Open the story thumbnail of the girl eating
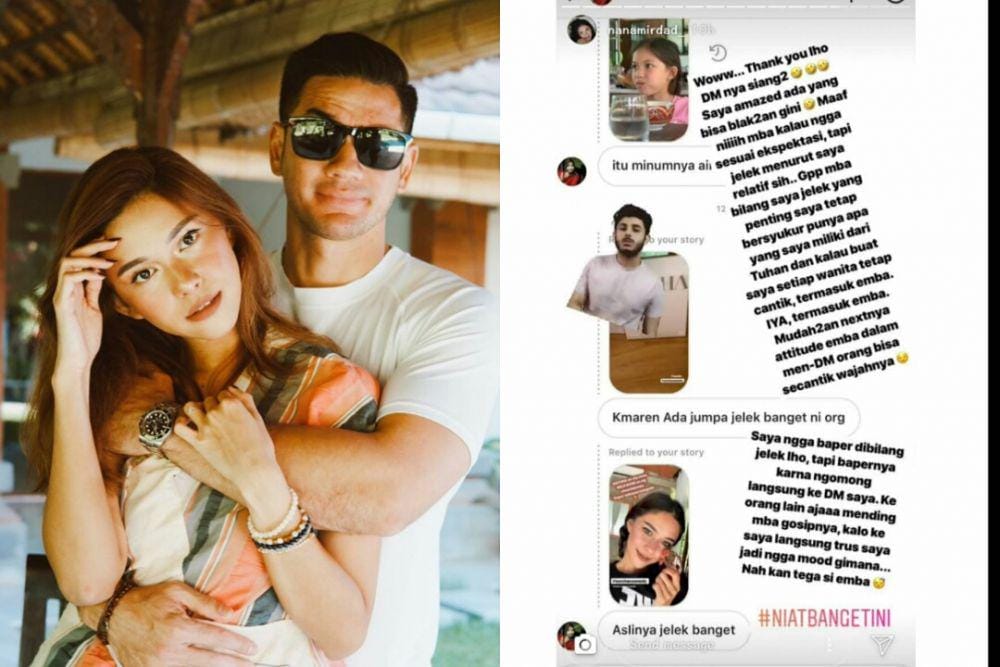Viewport: 1000px width, 667px height. (x=649, y=80)
